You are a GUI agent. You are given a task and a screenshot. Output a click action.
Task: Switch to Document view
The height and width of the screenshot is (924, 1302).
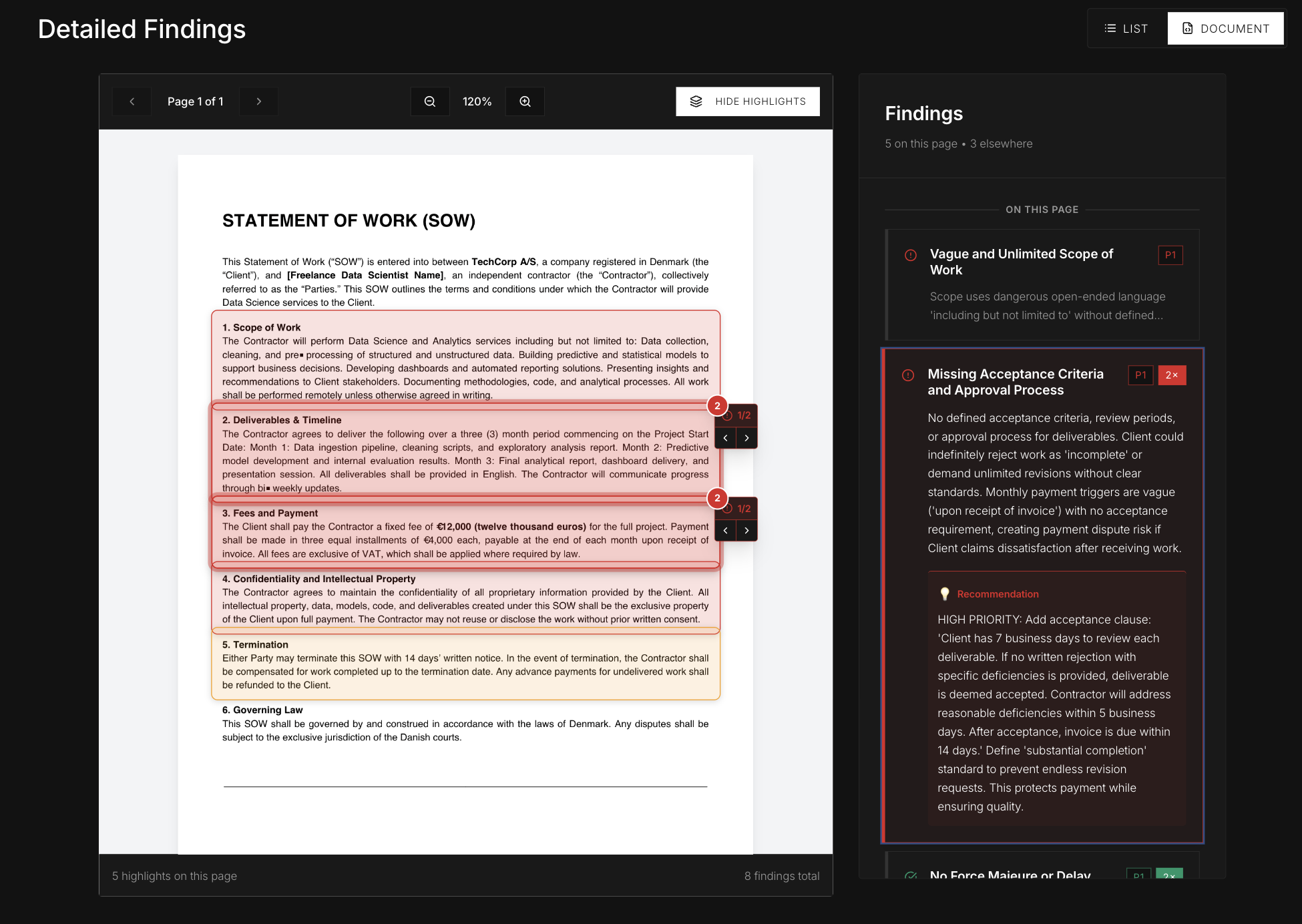point(1225,29)
